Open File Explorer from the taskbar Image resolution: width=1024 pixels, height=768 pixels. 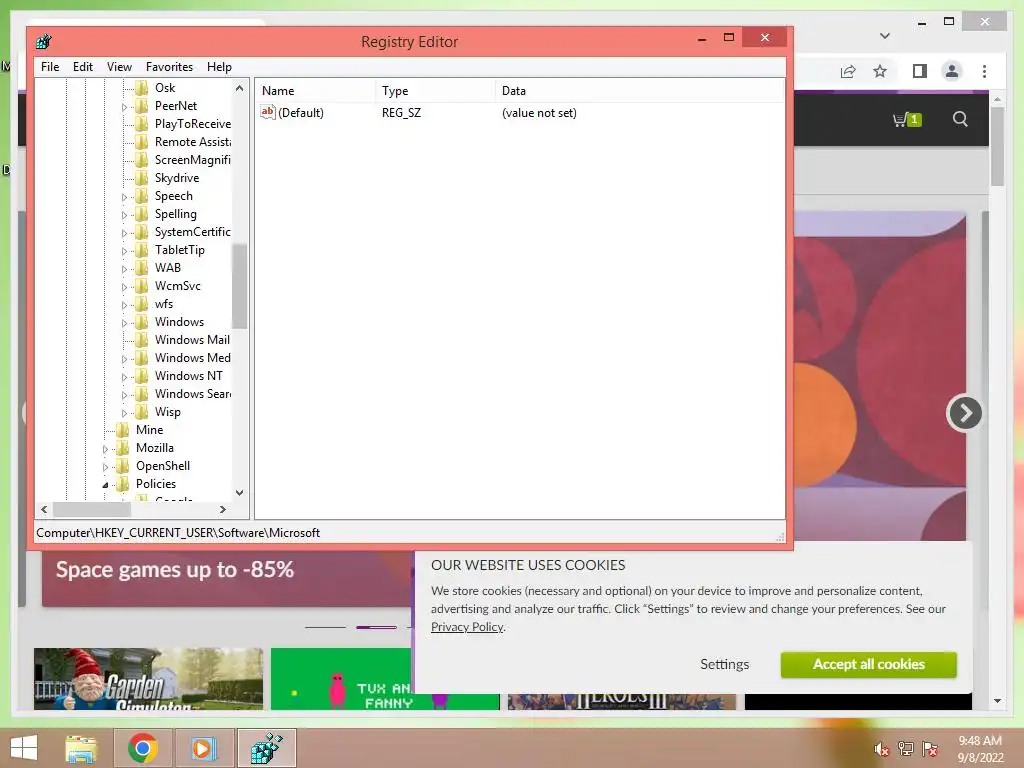click(x=81, y=748)
